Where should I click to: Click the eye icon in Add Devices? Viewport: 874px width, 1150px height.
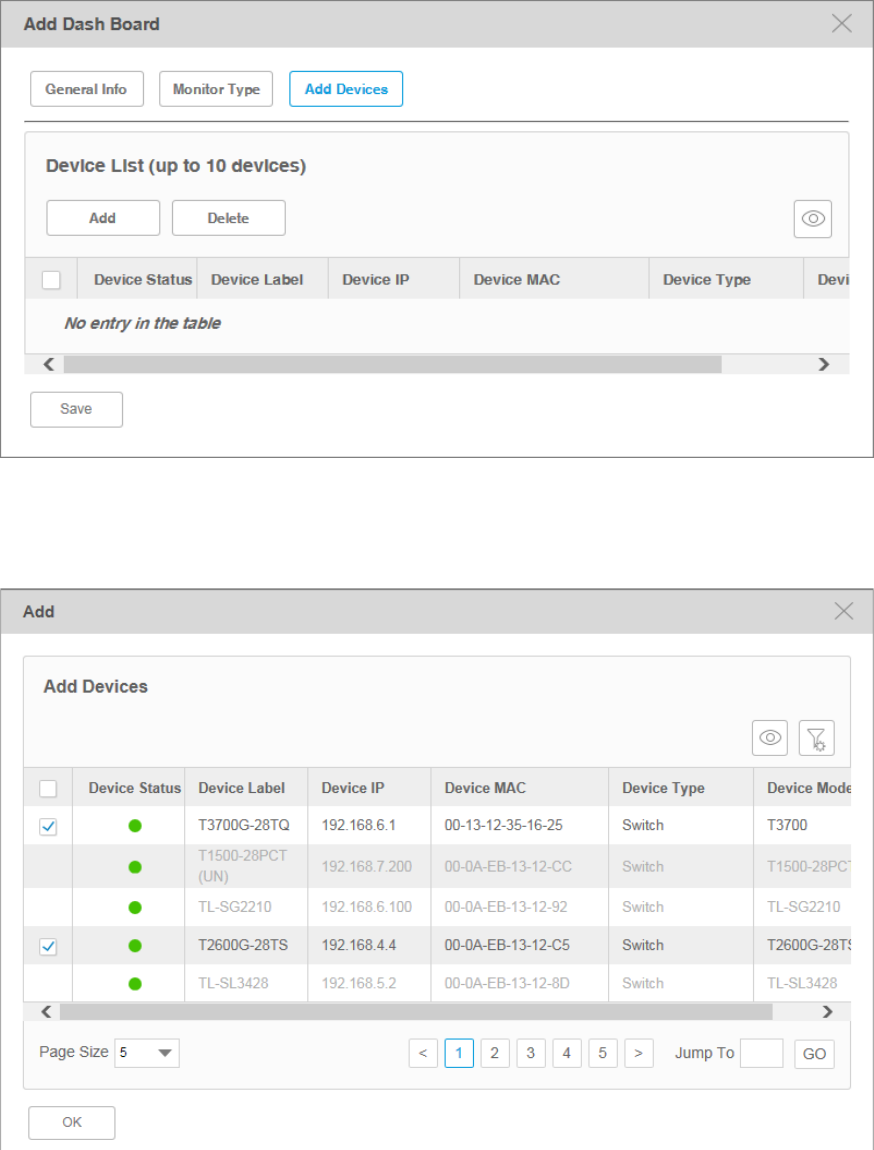[x=770, y=738]
